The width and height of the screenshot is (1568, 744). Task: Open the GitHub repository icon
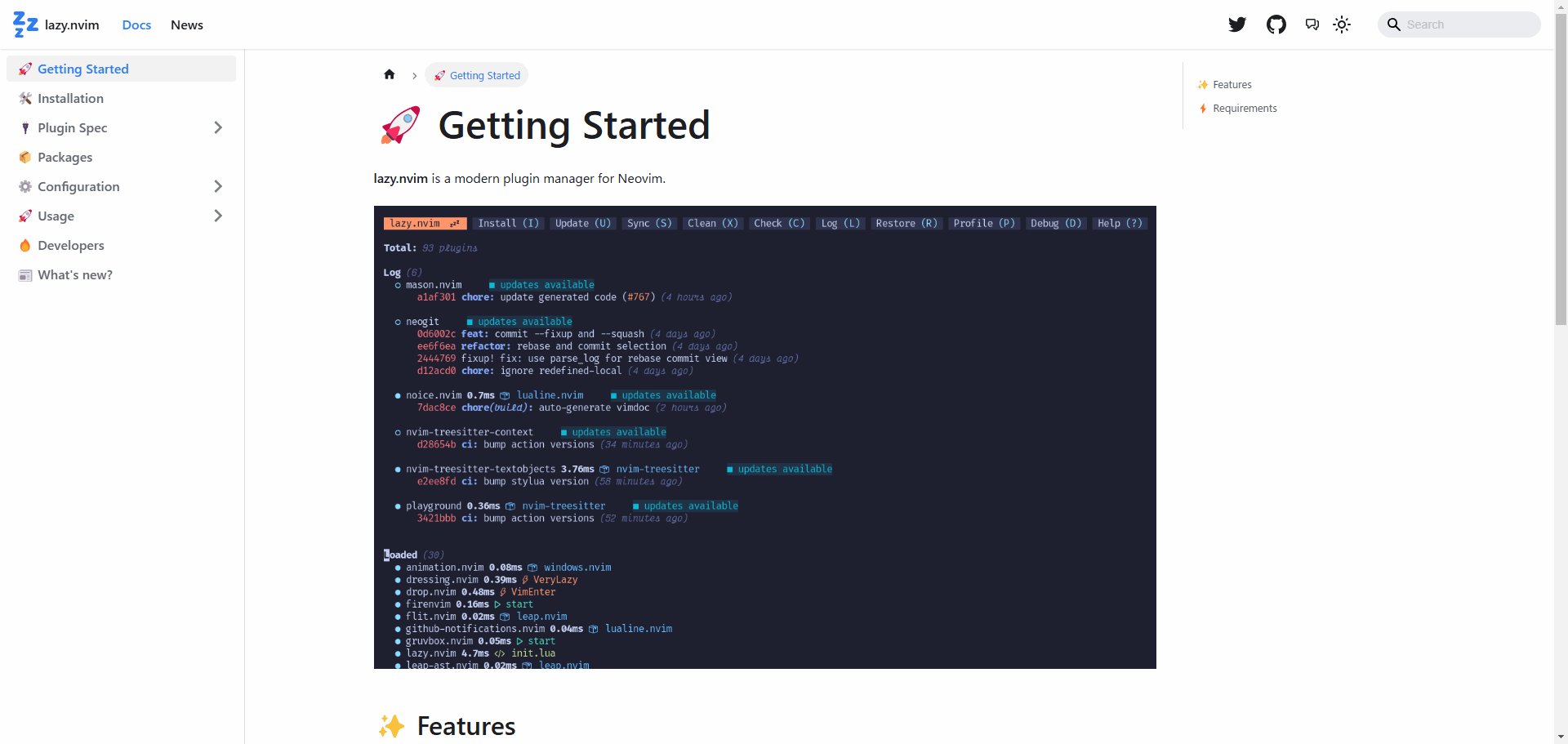click(x=1276, y=25)
